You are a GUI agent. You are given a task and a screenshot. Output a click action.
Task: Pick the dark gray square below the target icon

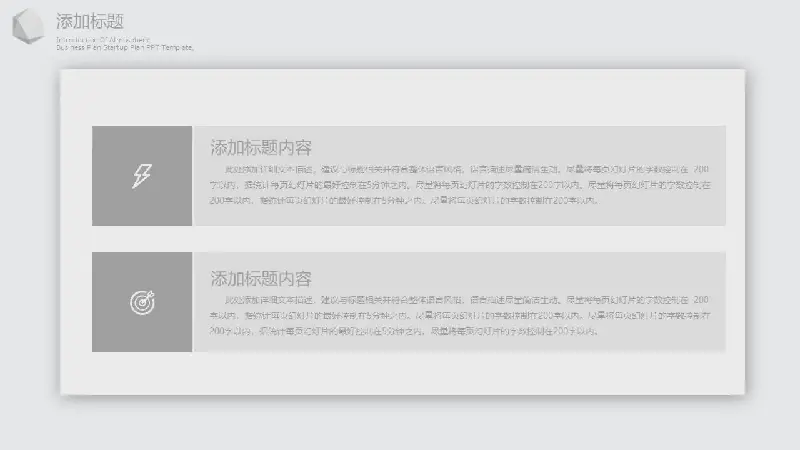click(142, 338)
